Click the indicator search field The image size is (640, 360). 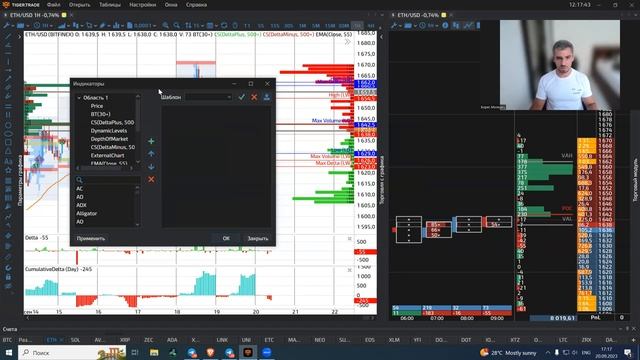(x=108, y=180)
